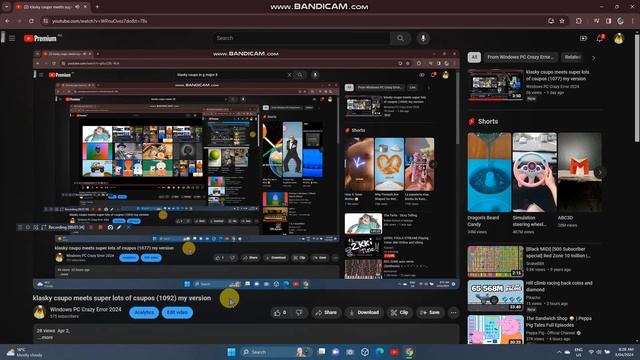
Task: Click the video title (1092) my version
Action: click(x=122, y=298)
